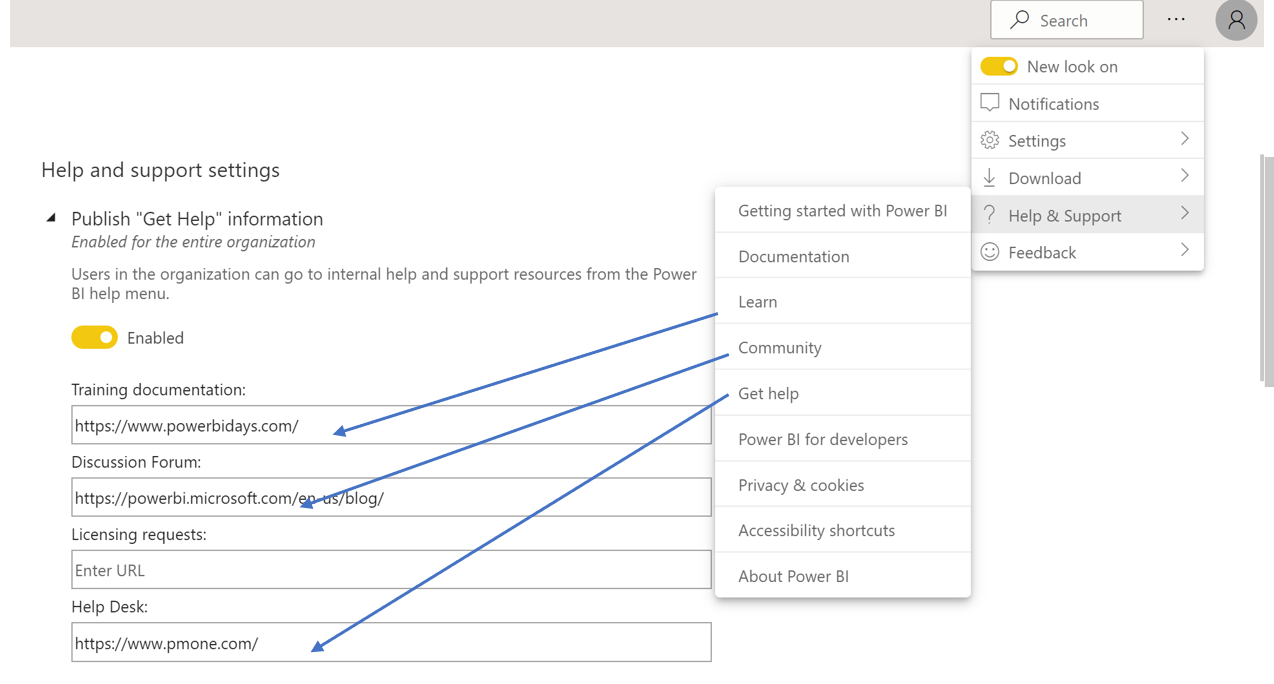Screen dimensions: 1274x684
Task: Open the user profile avatar
Action: coord(1236,20)
